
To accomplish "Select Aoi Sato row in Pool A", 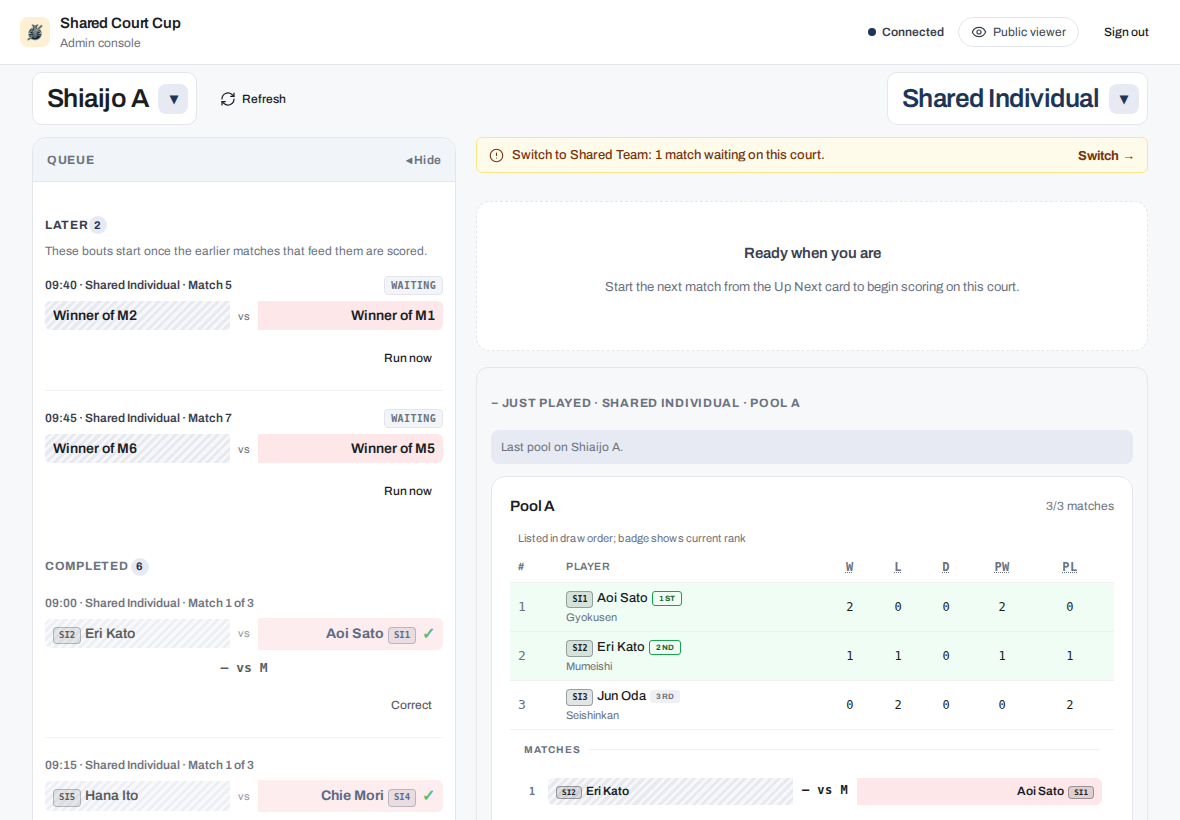I will [812, 606].
